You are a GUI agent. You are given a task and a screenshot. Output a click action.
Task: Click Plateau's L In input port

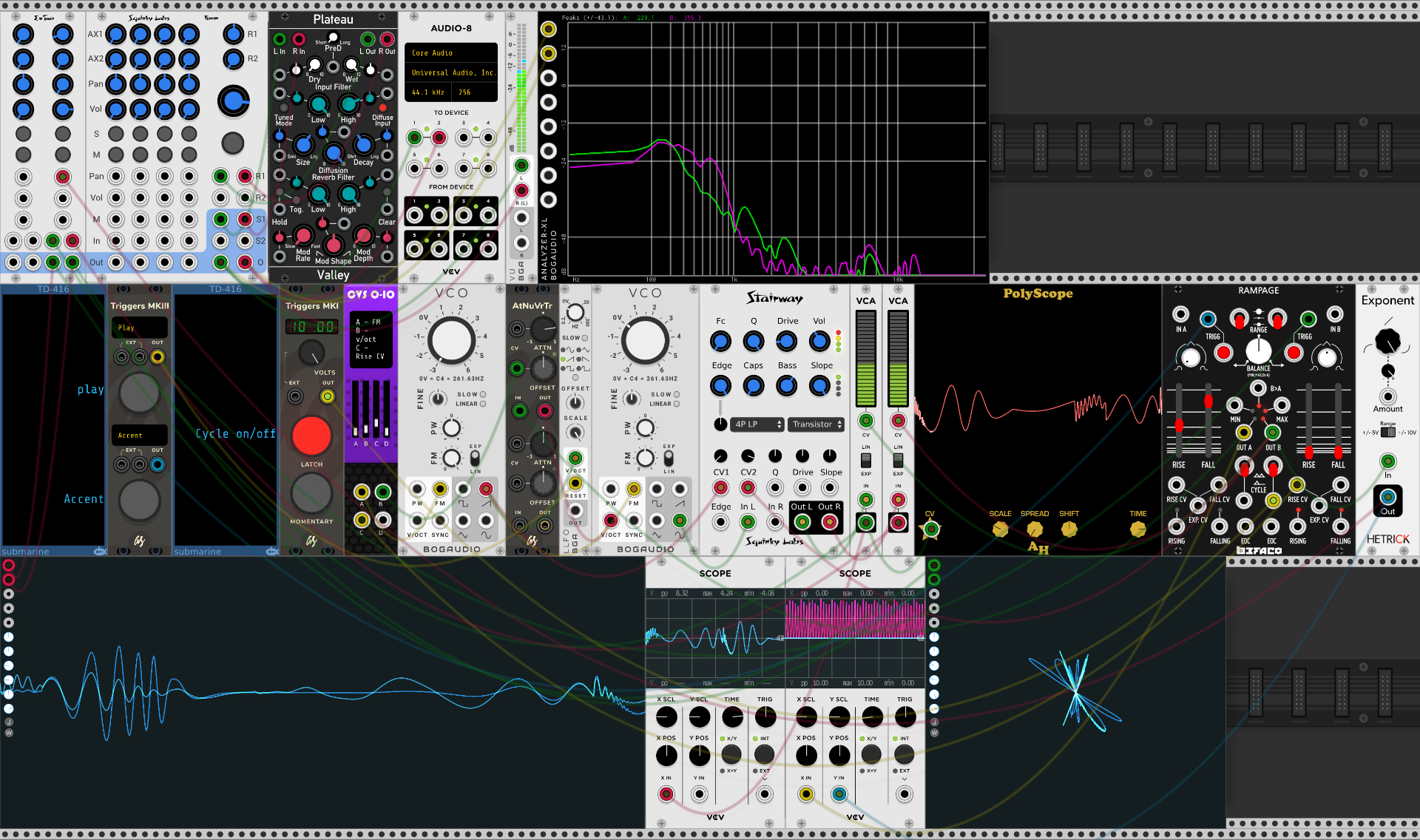[x=280, y=38]
